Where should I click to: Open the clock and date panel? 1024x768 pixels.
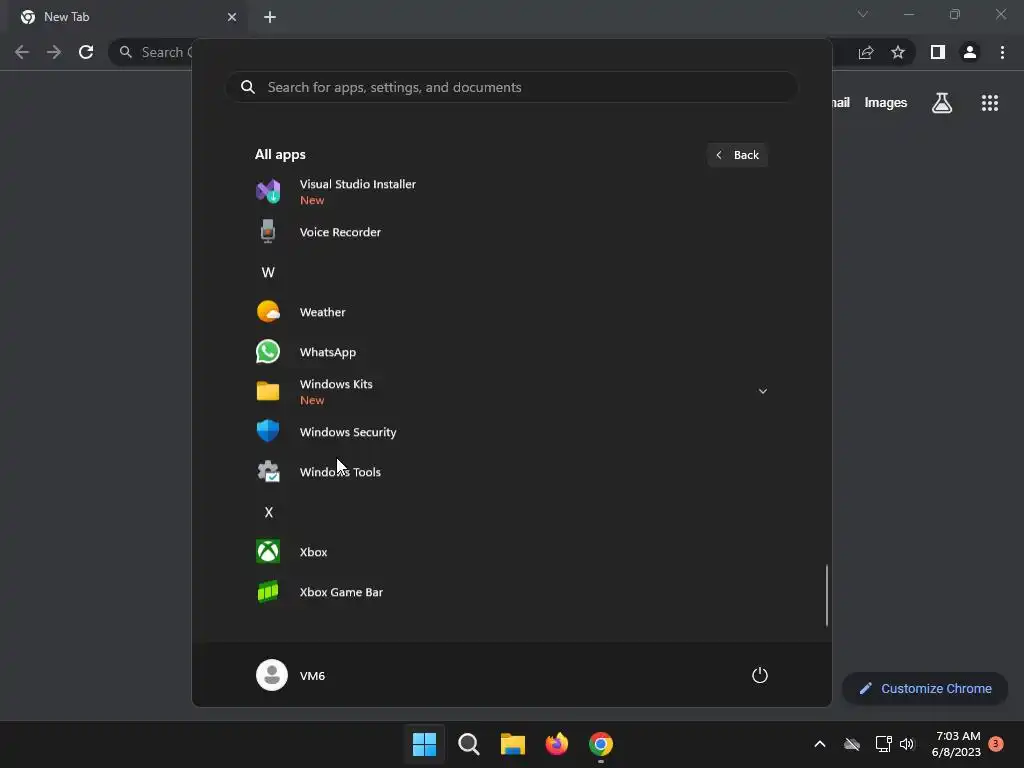[957, 744]
